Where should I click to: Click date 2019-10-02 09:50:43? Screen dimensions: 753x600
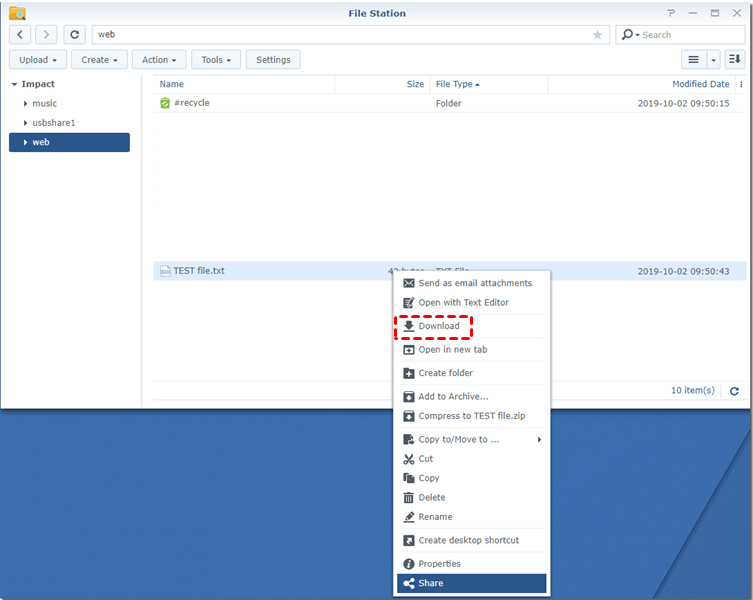click(683, 271)
